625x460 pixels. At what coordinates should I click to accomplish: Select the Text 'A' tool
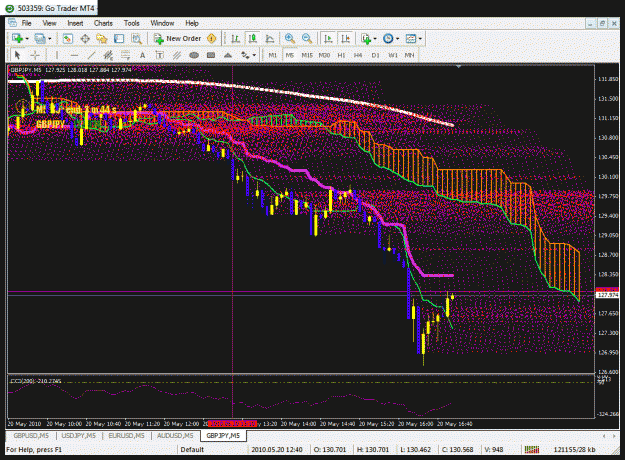coord(142,55)
